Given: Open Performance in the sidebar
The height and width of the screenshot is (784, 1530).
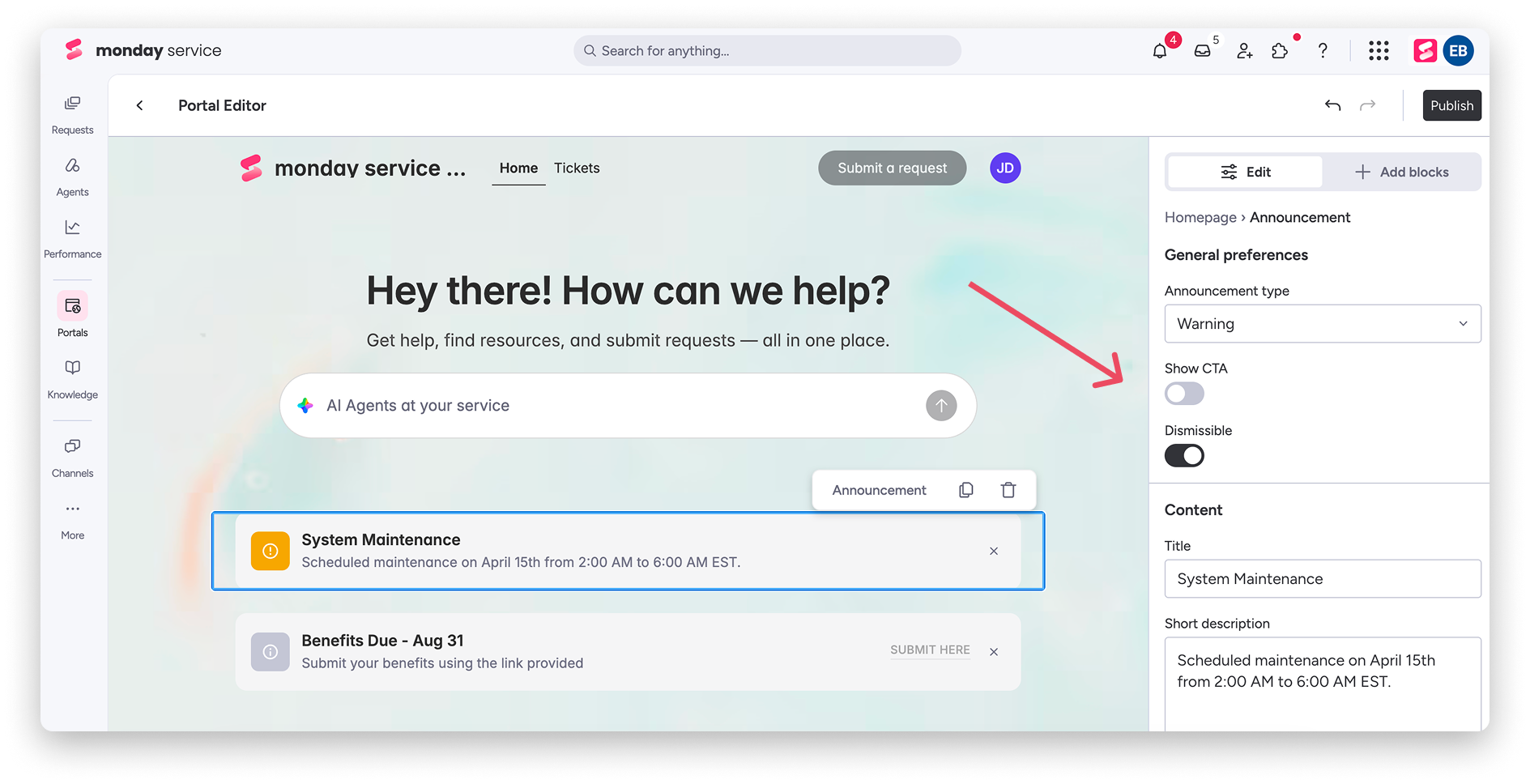Looking at the screenshot, I should [x=73, y=239].
